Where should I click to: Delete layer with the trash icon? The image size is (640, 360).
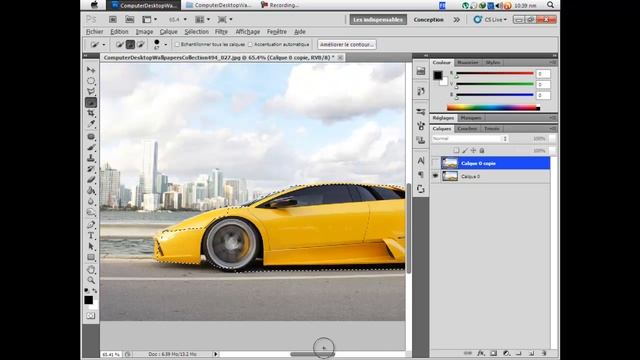point(544,353)
